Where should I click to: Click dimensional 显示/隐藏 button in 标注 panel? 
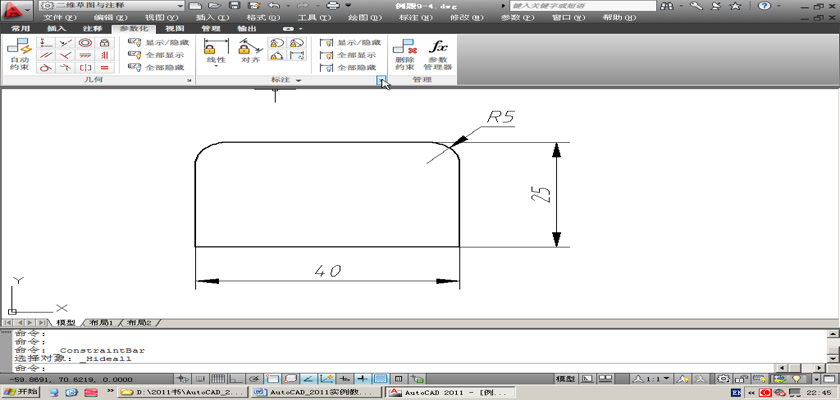coord(350,42)
